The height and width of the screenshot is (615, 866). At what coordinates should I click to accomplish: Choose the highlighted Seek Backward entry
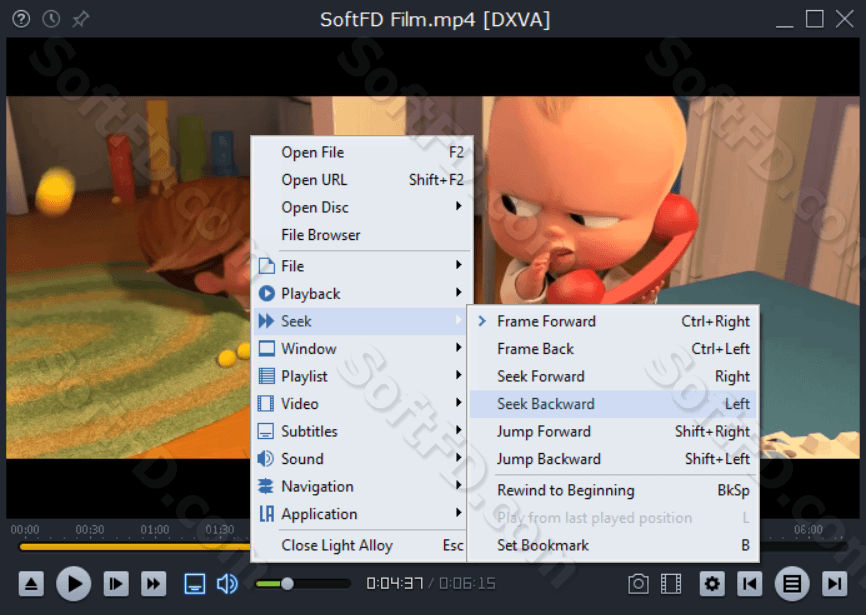tap(613, 404)
